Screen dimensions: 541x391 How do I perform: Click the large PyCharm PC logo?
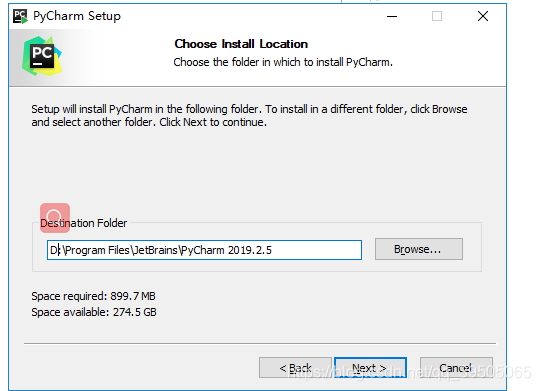[42, 56]
